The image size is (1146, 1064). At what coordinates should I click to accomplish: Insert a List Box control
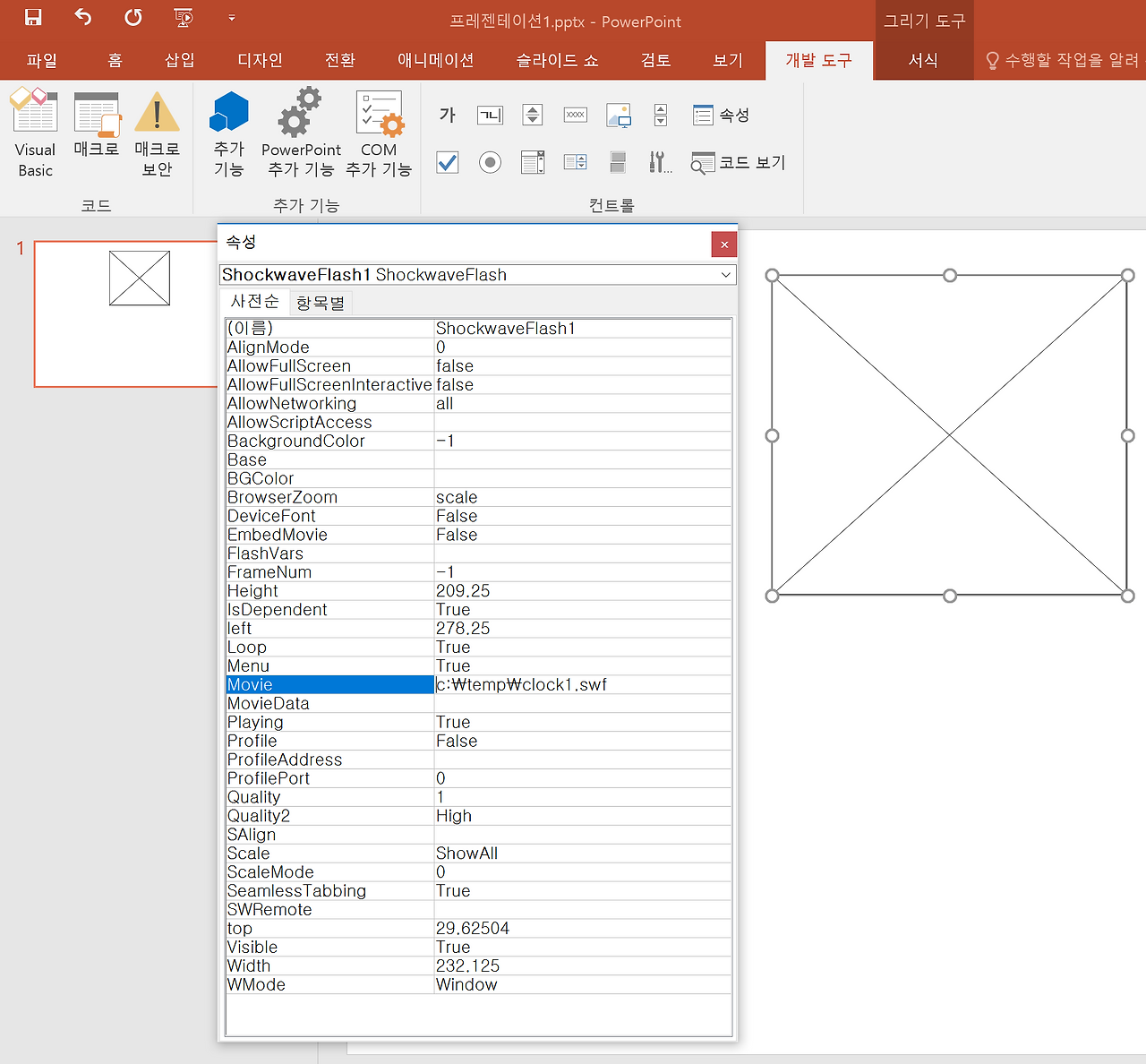click(x=533, y=162)
